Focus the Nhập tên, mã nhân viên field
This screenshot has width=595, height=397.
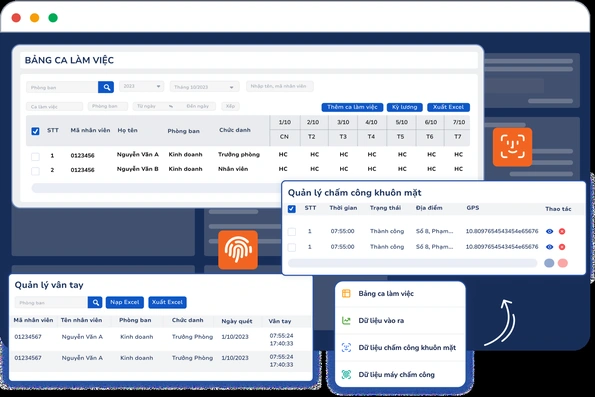tap(280, 86)
